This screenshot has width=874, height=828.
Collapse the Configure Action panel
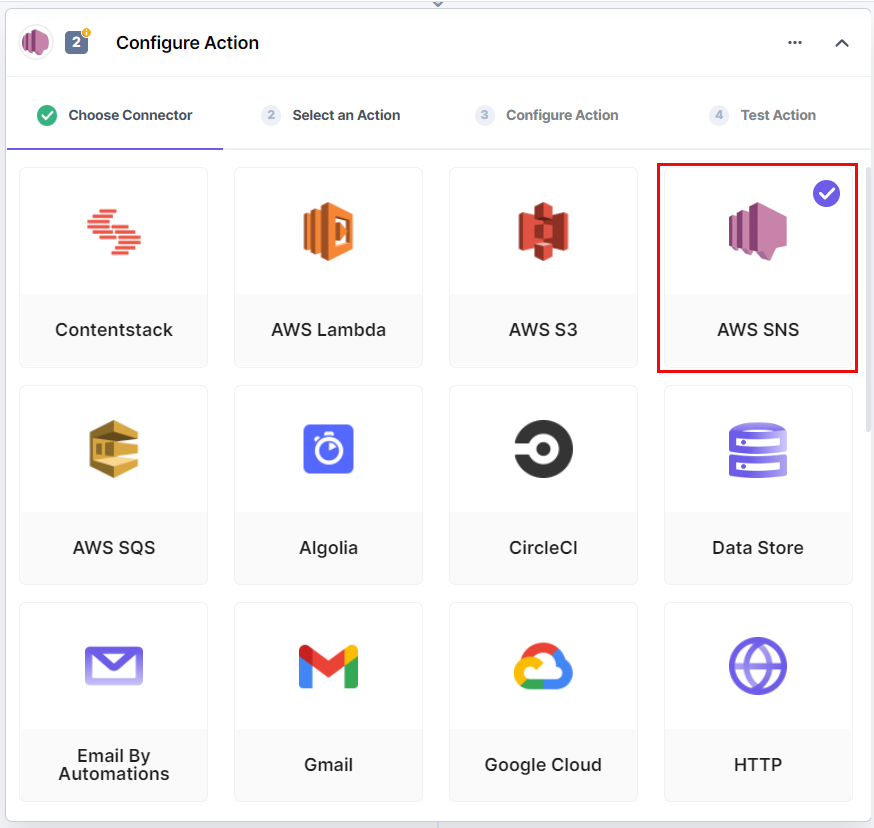(x=842, y=43)
